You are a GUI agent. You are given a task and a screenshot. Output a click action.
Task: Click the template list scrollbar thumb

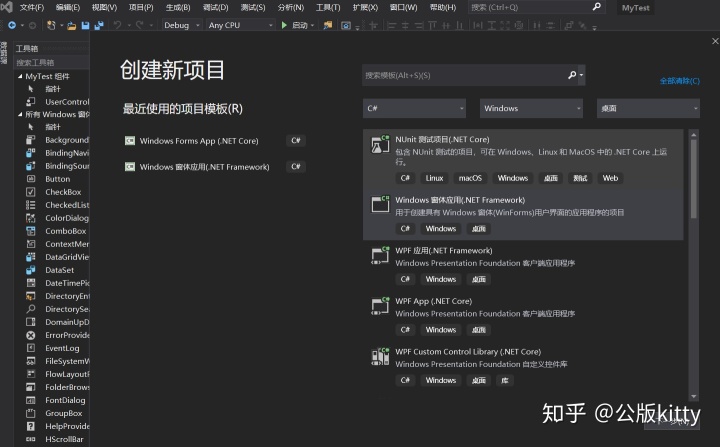click(x=693, y=179)
